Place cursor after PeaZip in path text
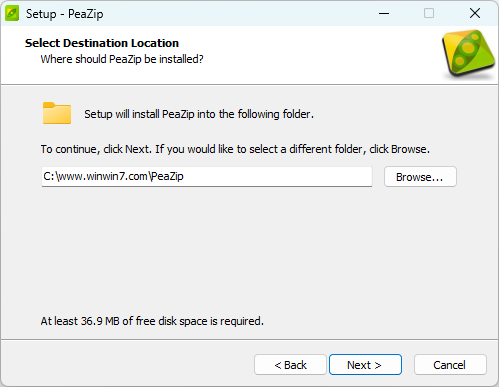 (184, 176)
